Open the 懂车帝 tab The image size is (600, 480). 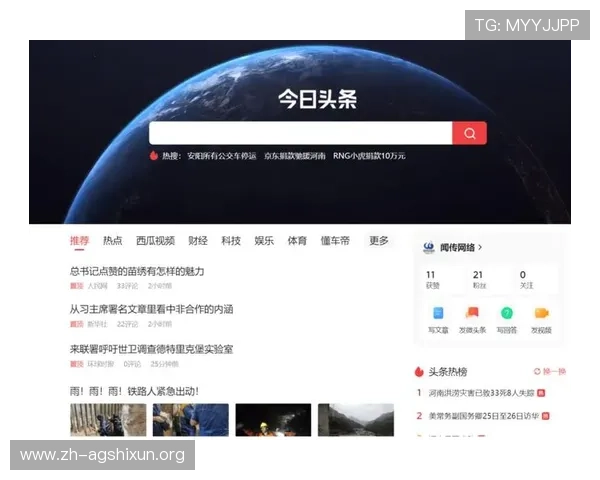335,241
